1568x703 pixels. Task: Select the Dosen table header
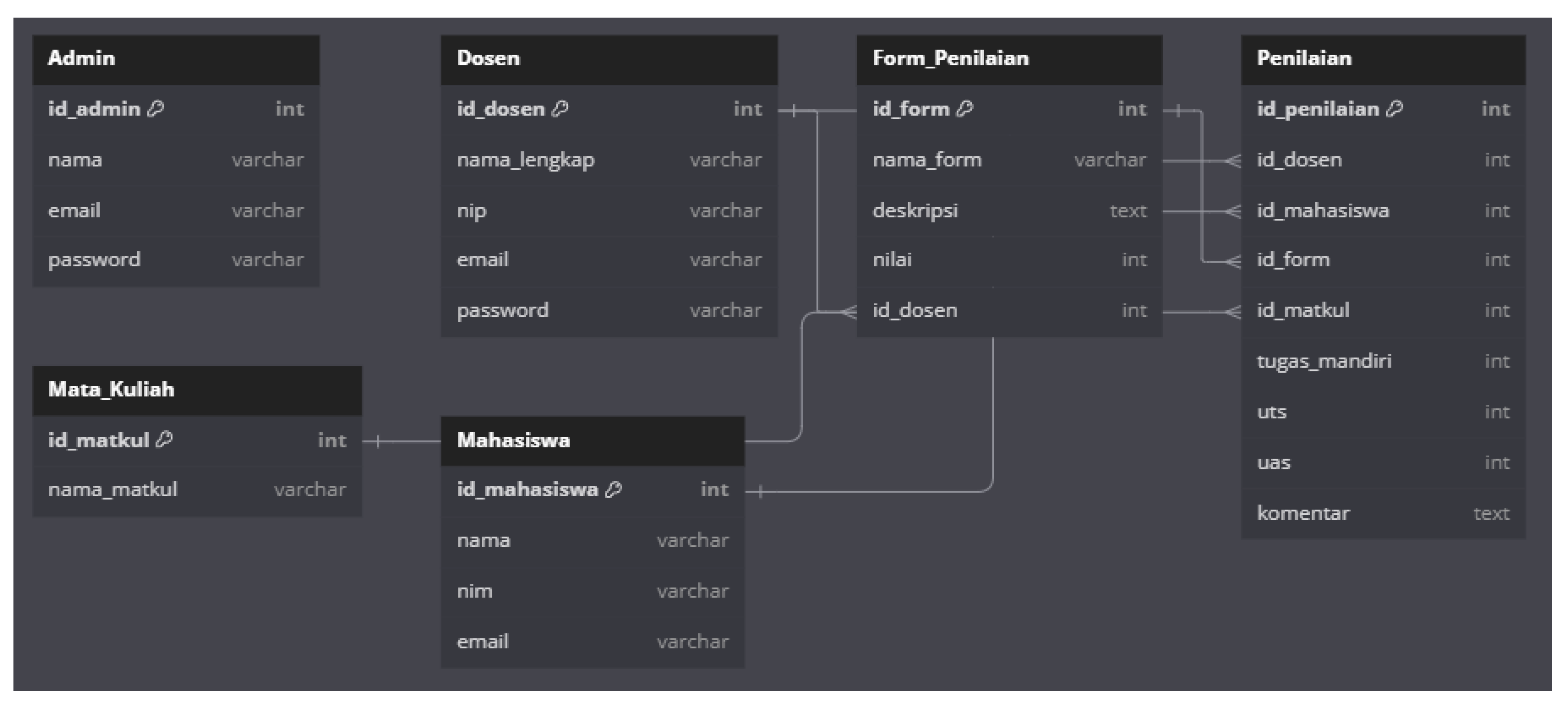coord(609,59)
